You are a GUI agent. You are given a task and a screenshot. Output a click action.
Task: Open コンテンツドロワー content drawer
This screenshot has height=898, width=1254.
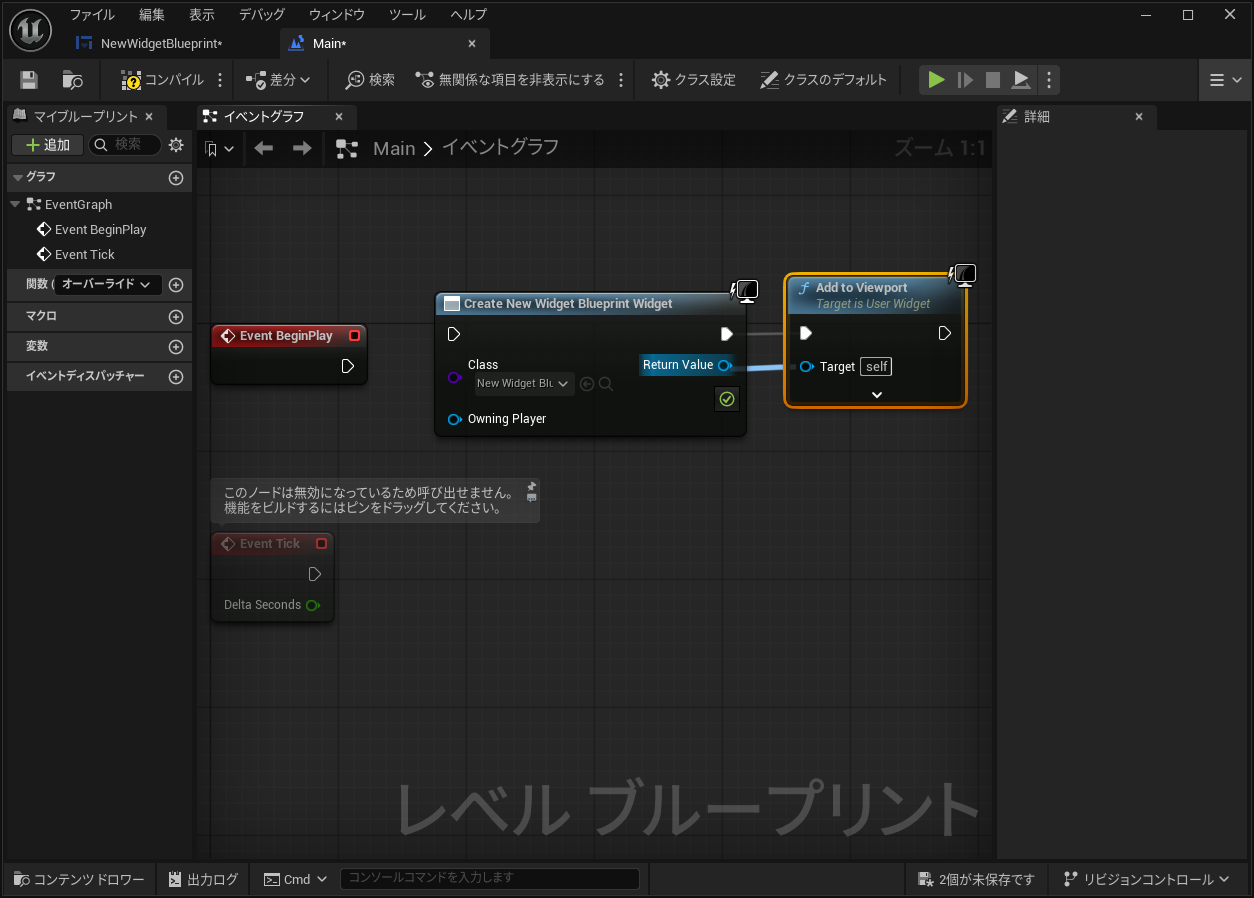[x=80, y=879]
